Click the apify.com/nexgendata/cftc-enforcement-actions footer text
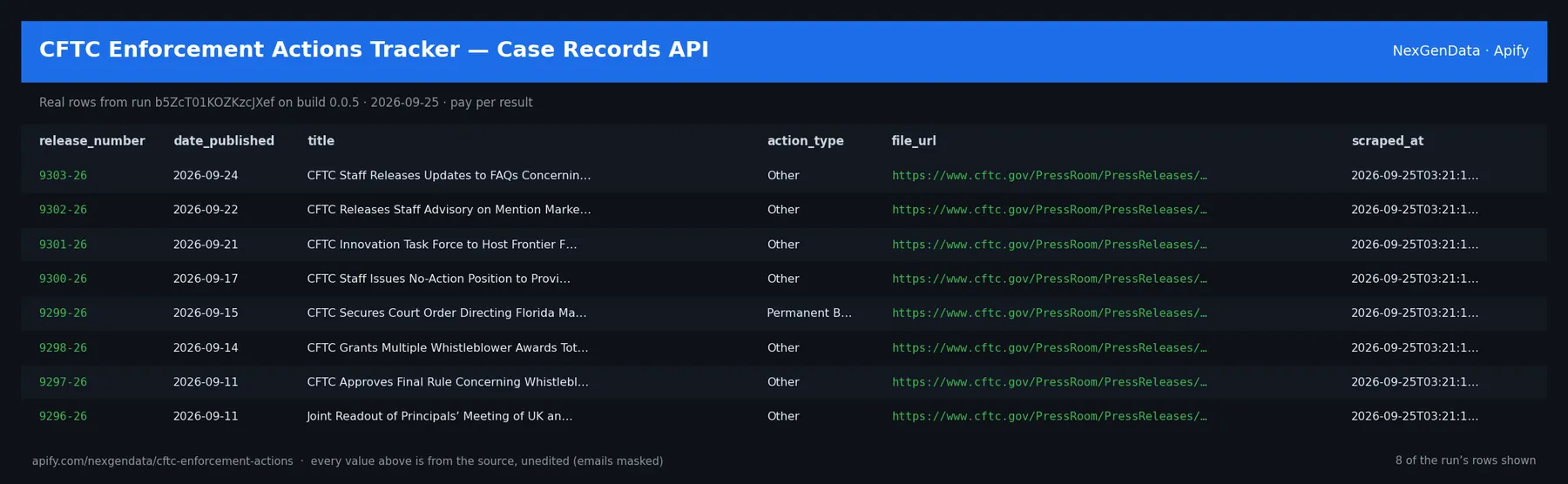This screenshot has width=1568, height=484. [163, 461]
